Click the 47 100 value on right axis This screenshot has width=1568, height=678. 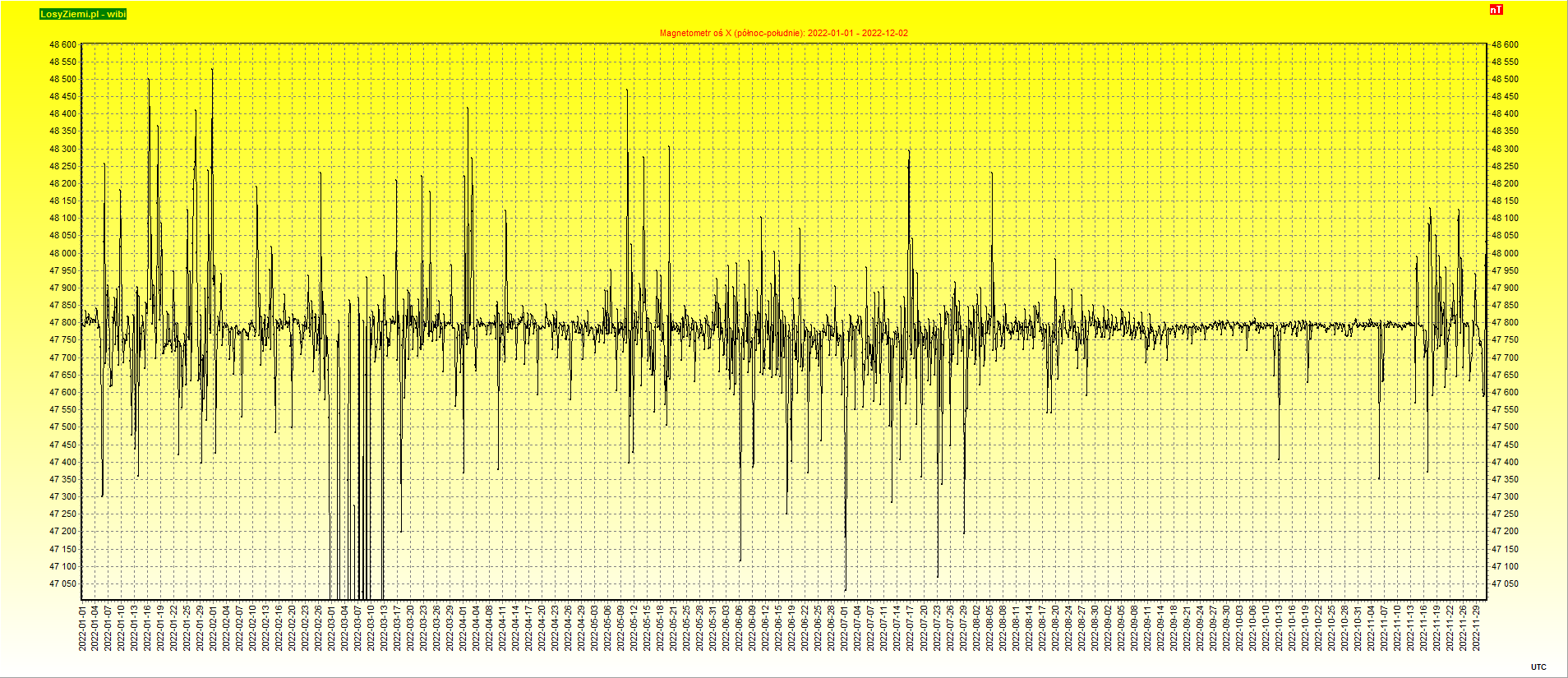pos(1505,567)
